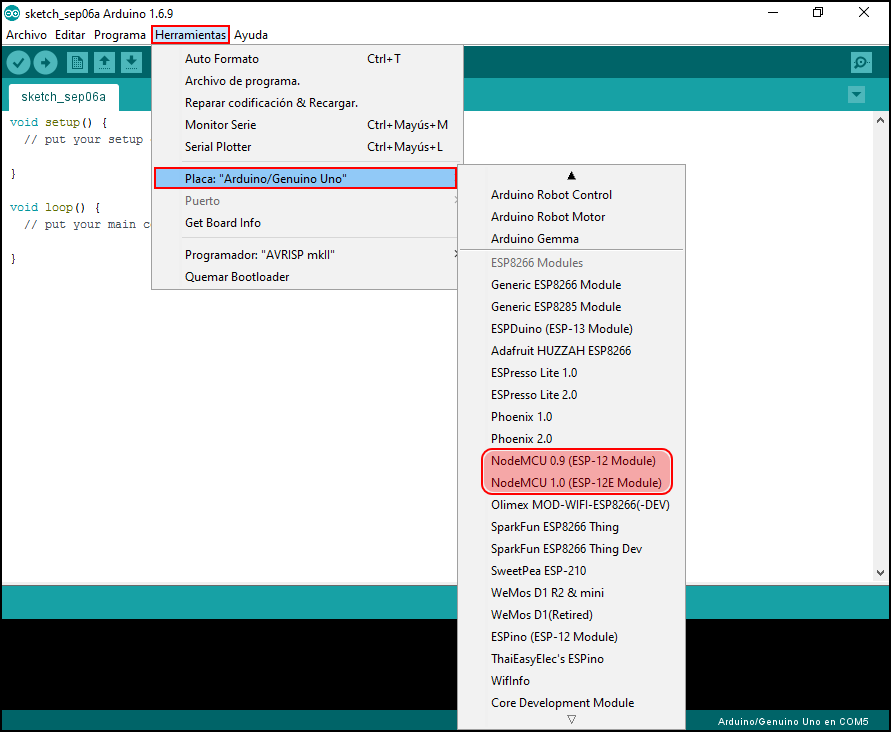Close the Herramientas menu
This screenshot has width=891, height=732.
(x=190, y=35)
